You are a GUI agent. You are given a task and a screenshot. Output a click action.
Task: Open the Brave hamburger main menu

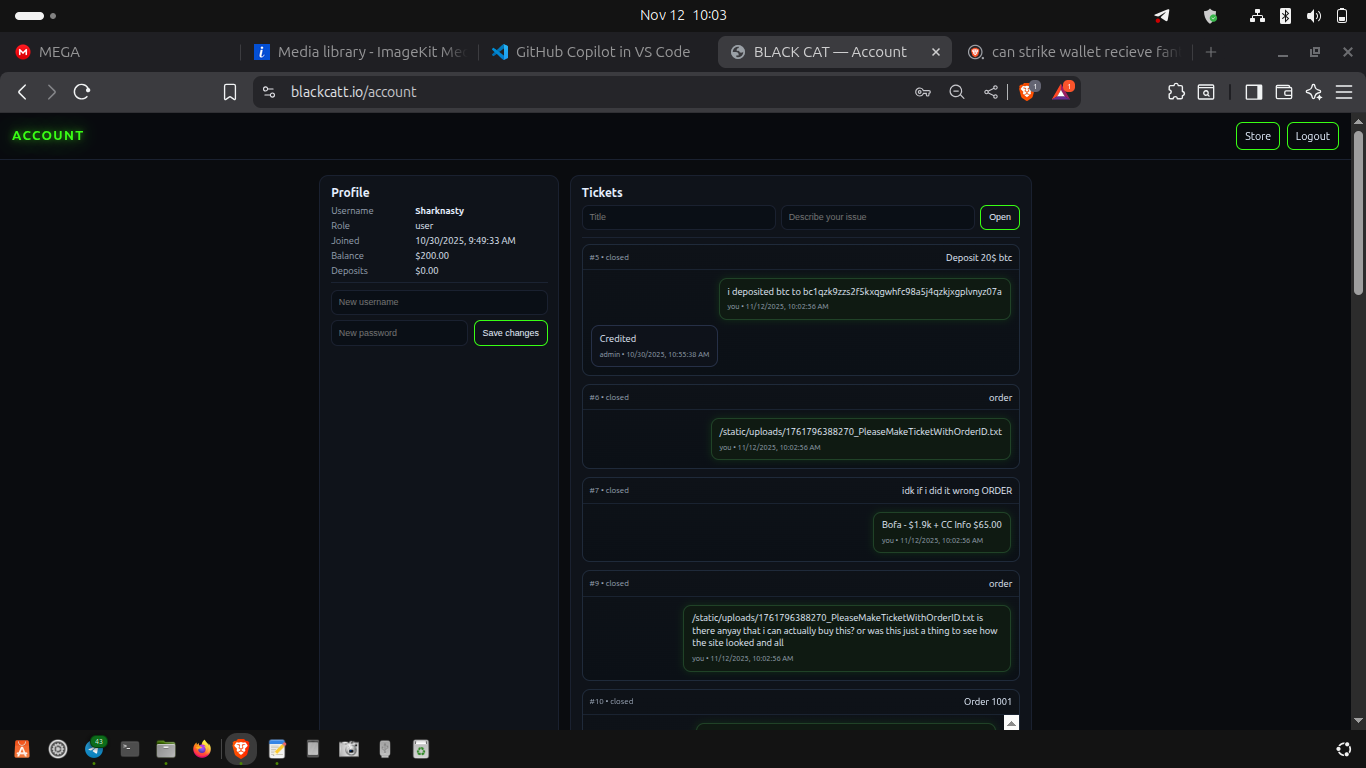pos(1344,92)
